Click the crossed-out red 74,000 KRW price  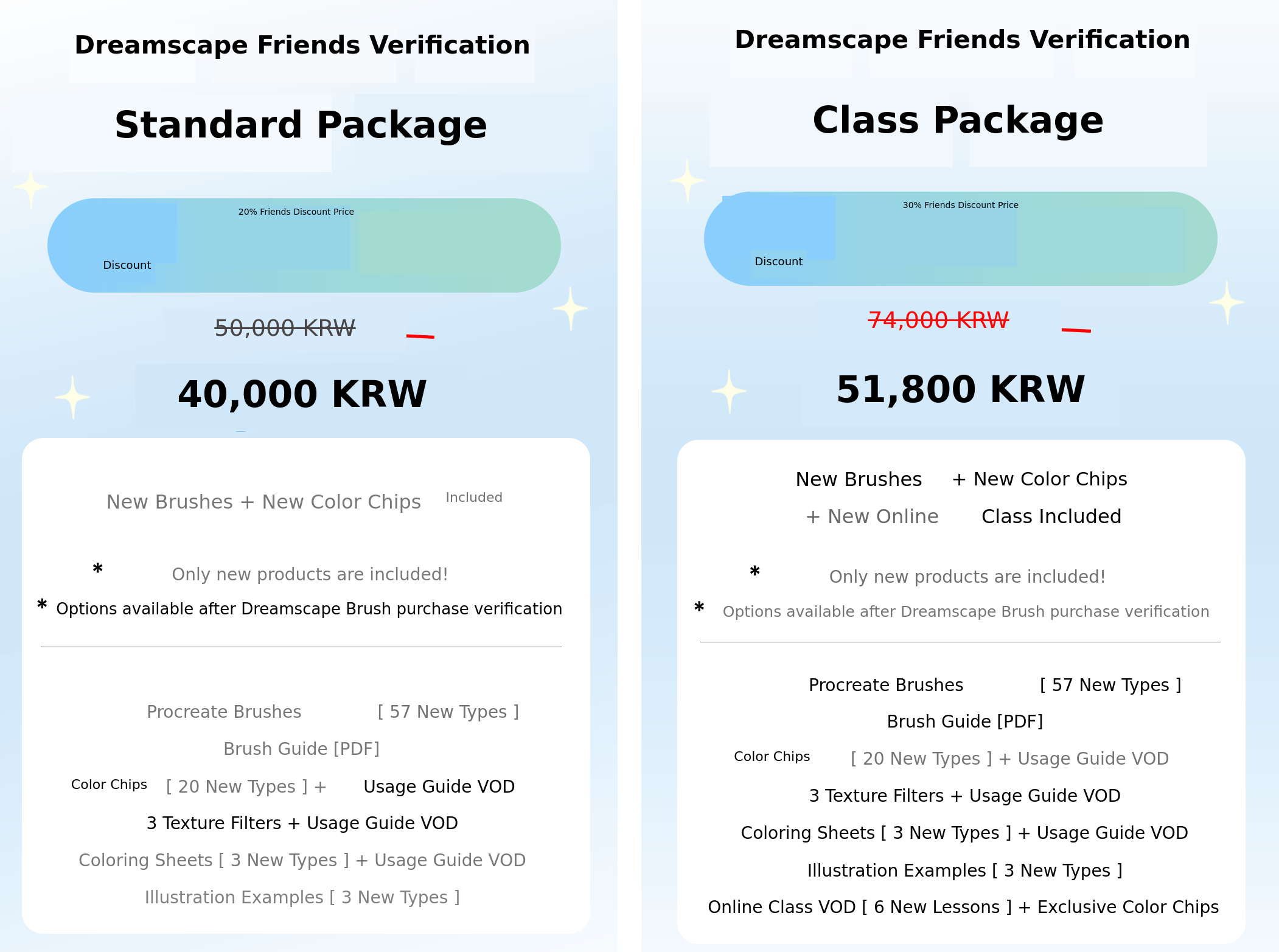coord(938,320)
